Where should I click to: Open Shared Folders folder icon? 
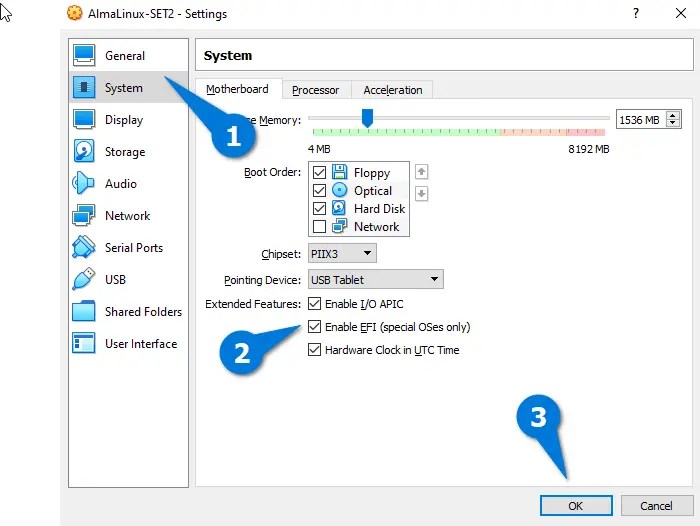(x=83, y=311)
